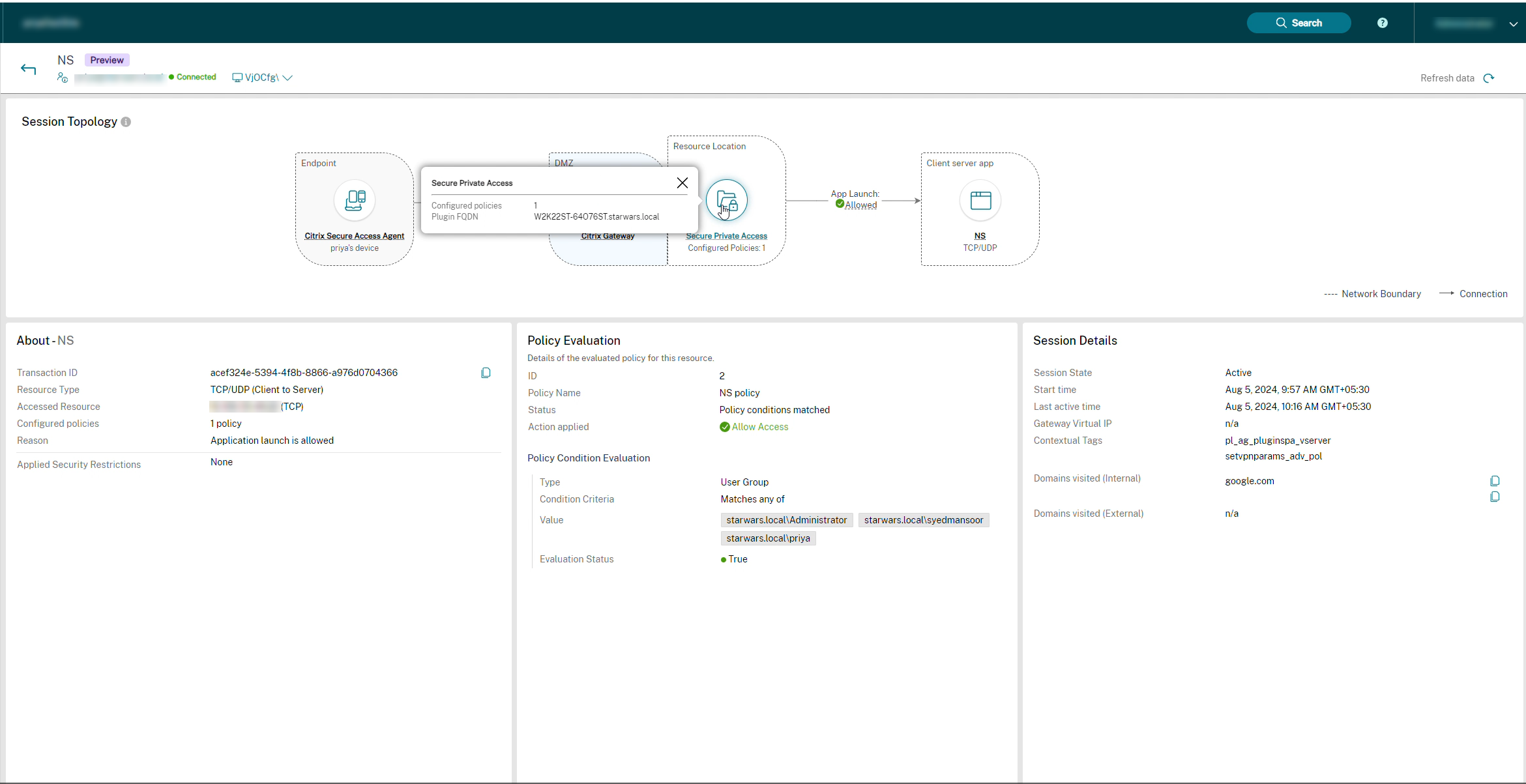Click the google.com internal domain link
Image resolution: width=1526 pixels, height=784 pixels.
[1248, 480]
